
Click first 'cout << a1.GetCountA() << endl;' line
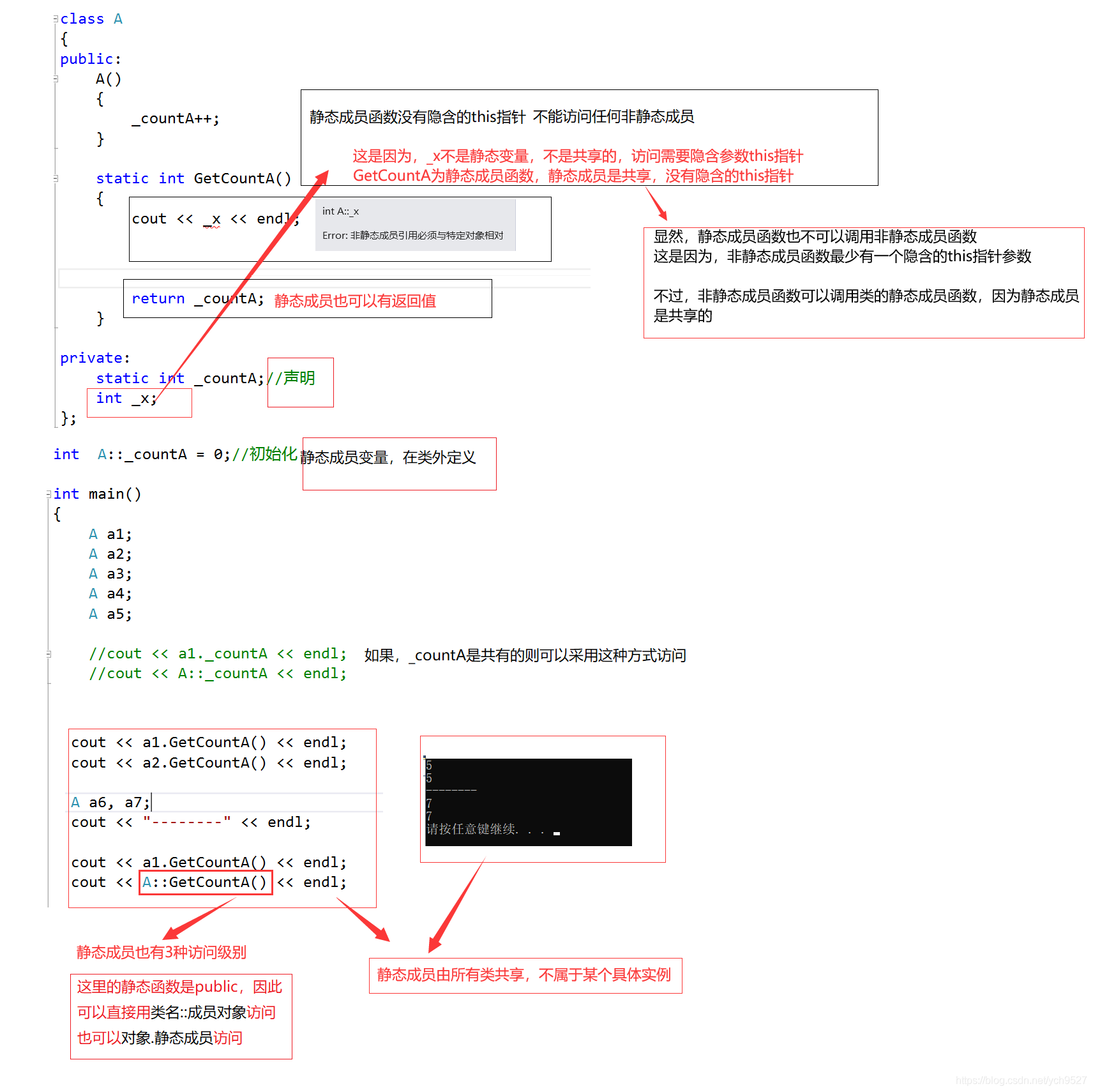coord(209,742)
